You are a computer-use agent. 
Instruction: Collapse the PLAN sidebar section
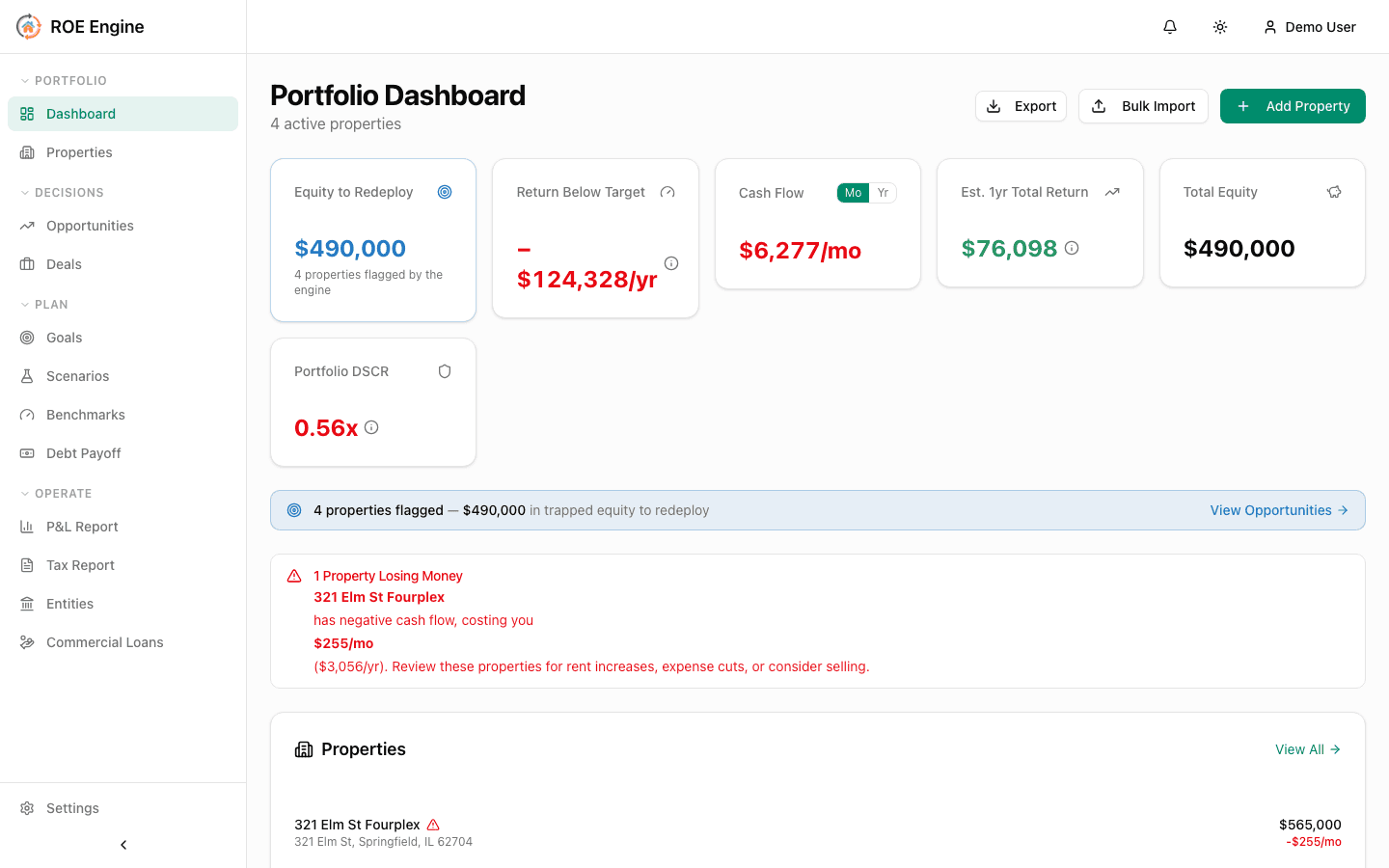point(44,305)
